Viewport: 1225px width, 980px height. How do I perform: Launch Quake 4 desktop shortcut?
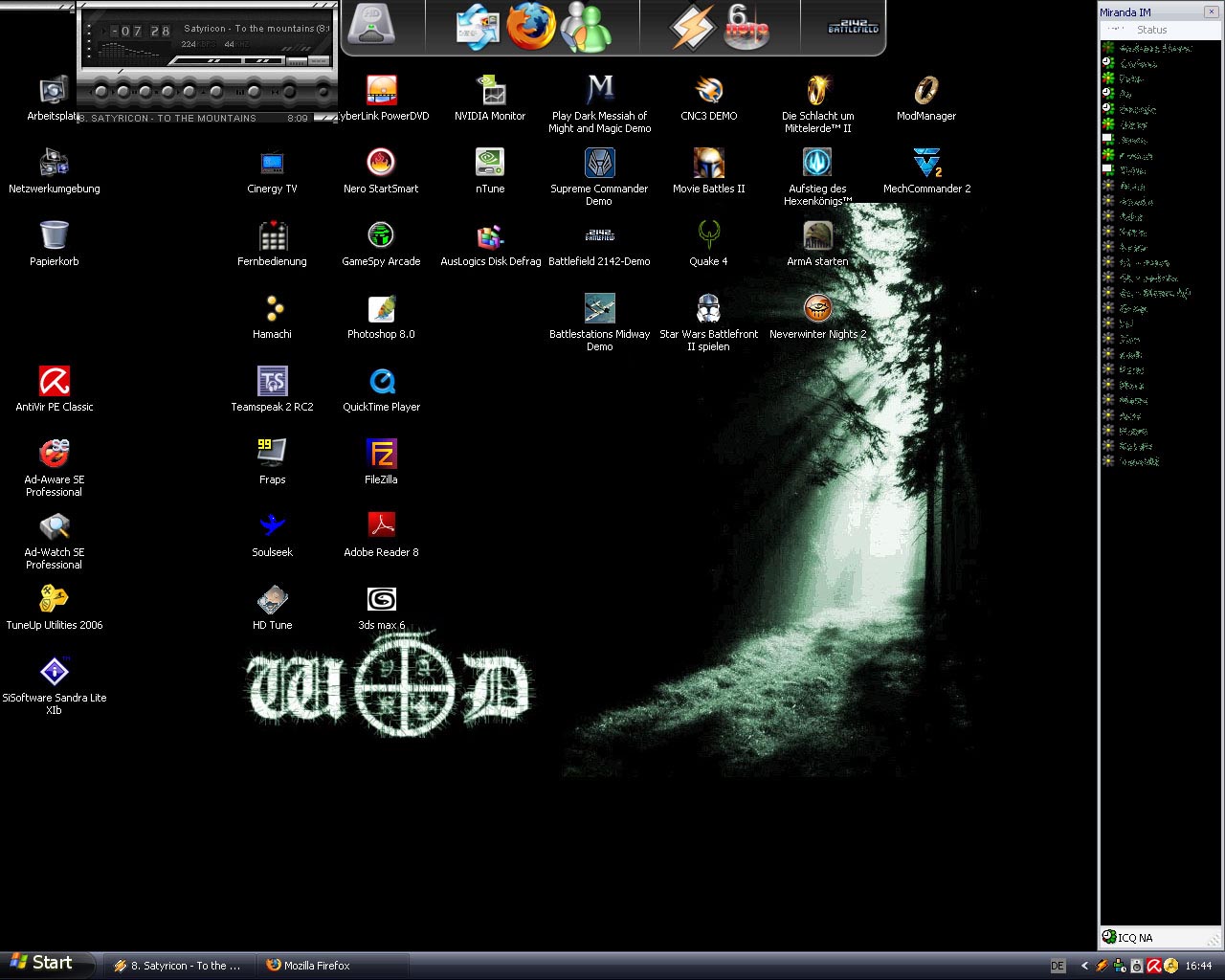pyautogui.click(x=708, y=243)
